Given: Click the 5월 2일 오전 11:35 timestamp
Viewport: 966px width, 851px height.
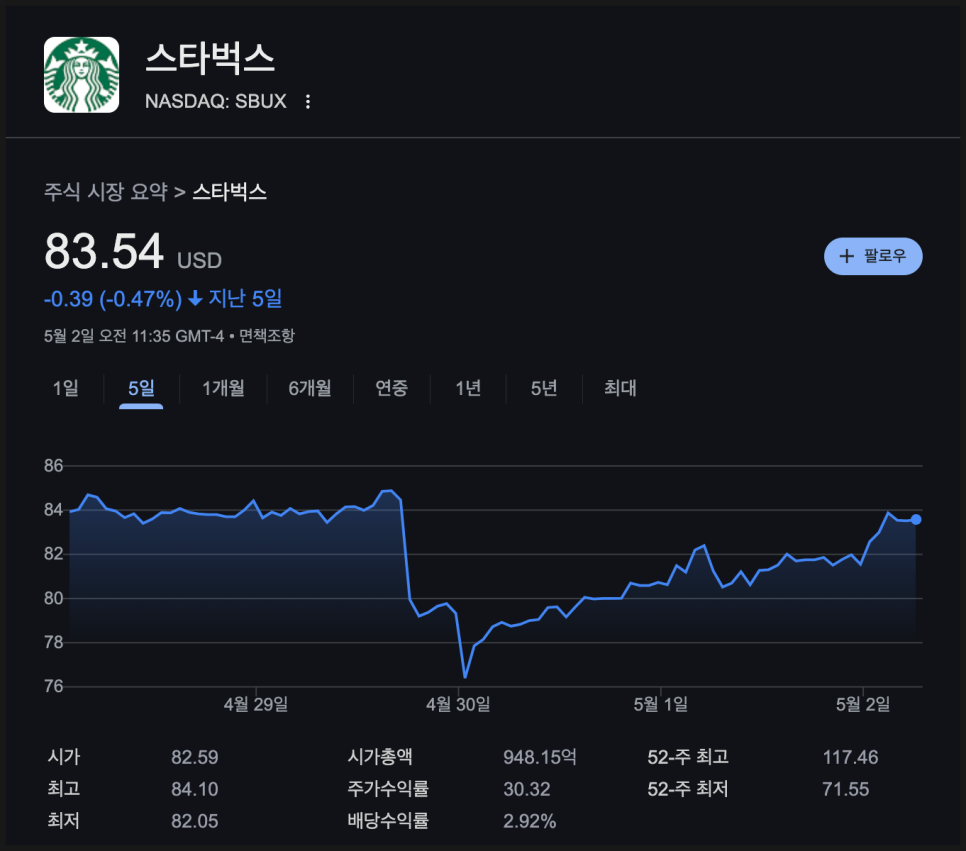Looking at the screenshot, I should coord(134,336).
